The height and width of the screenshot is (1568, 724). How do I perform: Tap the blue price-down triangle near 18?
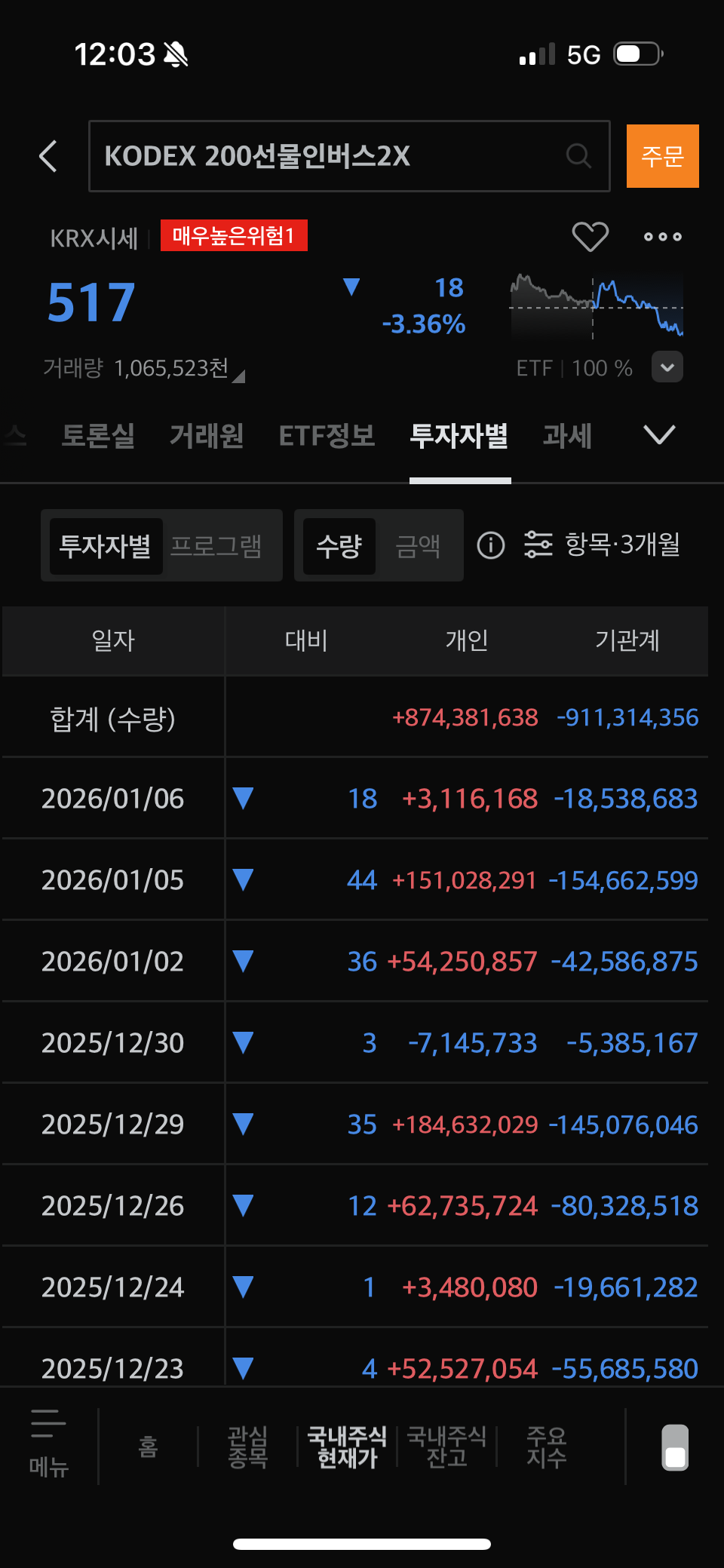tap(351, 287)
